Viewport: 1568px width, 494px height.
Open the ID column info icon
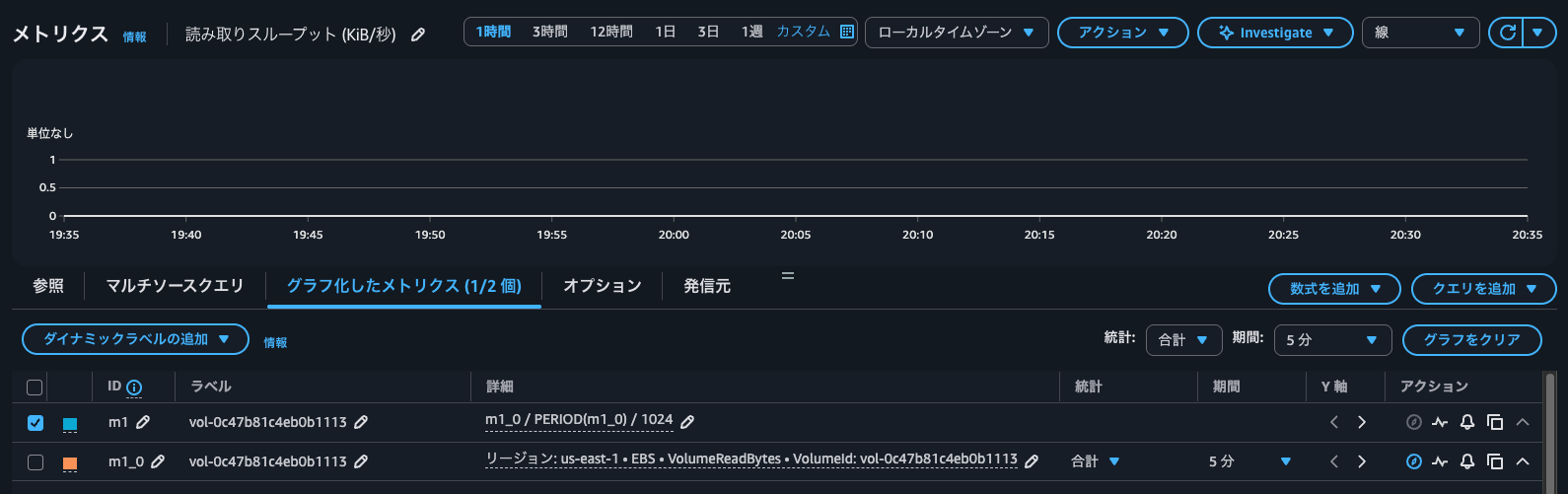tap(134, 388)
